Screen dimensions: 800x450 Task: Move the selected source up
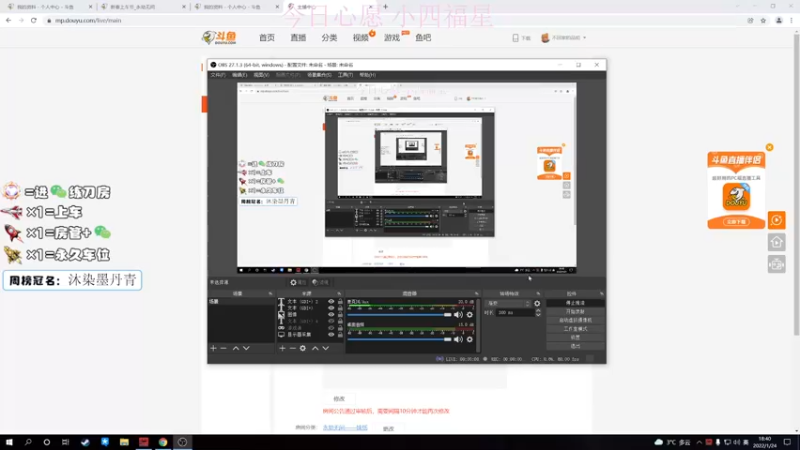click(315, 348)
